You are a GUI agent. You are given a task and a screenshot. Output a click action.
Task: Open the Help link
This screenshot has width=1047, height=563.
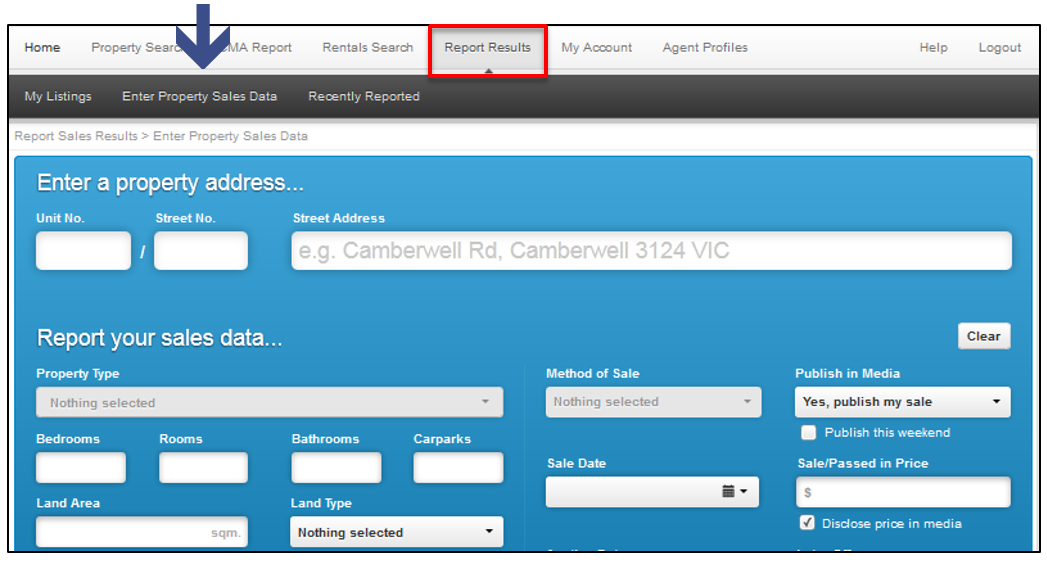[933, 48]
